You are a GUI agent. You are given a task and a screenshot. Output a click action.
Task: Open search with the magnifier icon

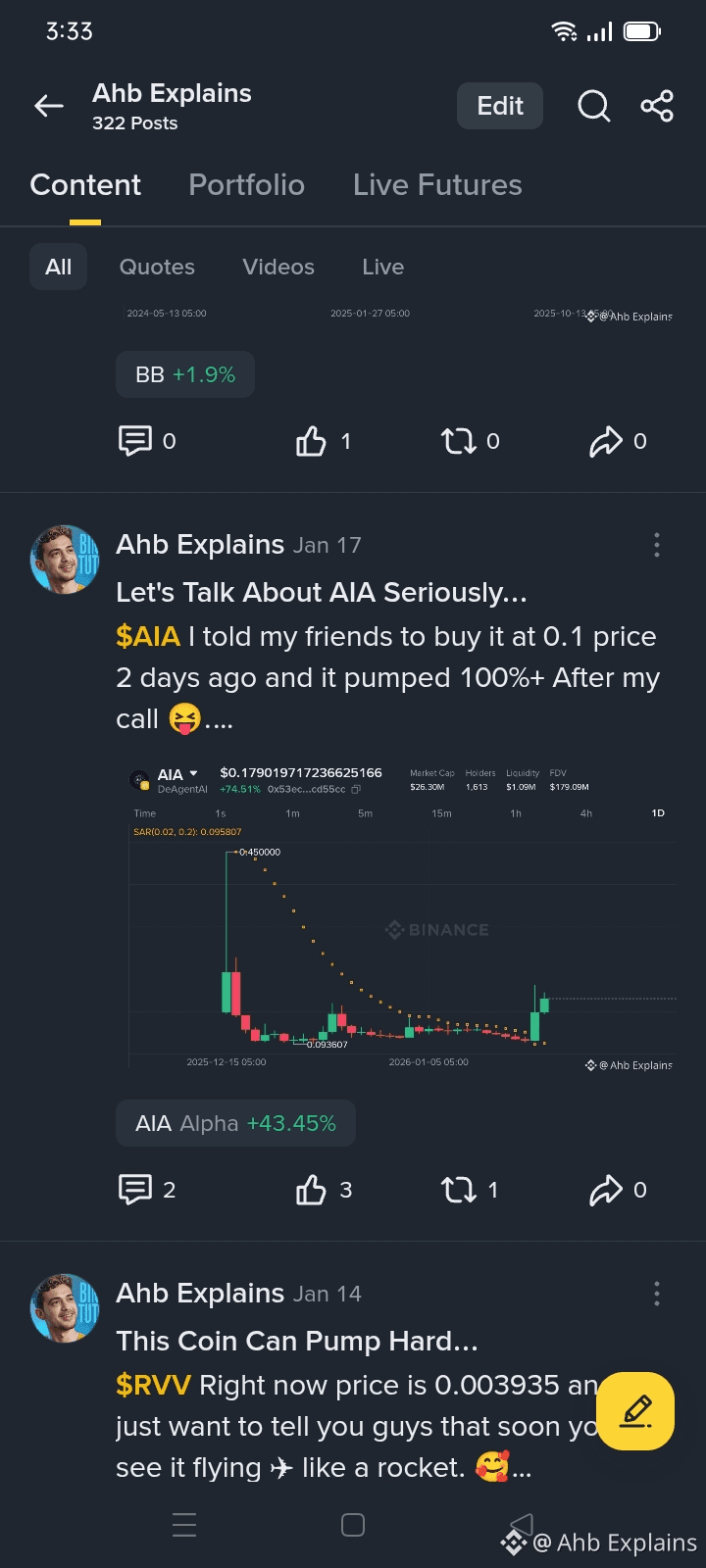tap(593, 106)
